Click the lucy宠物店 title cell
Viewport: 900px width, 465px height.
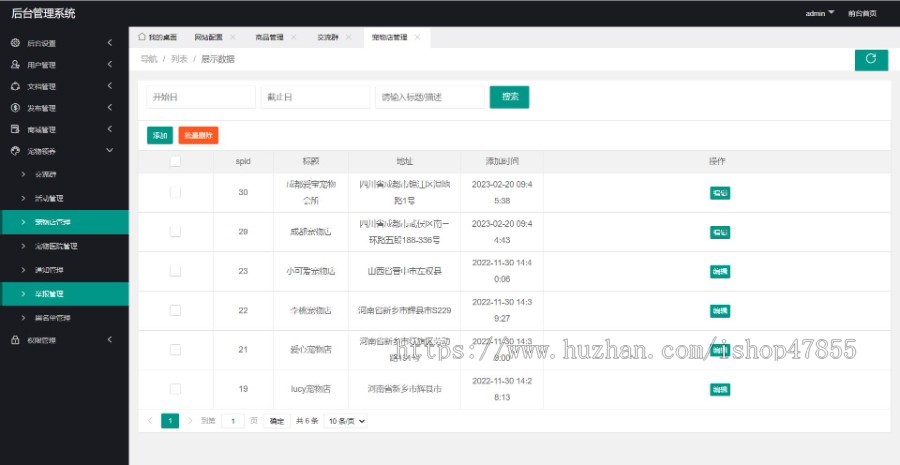click(311, 389)
